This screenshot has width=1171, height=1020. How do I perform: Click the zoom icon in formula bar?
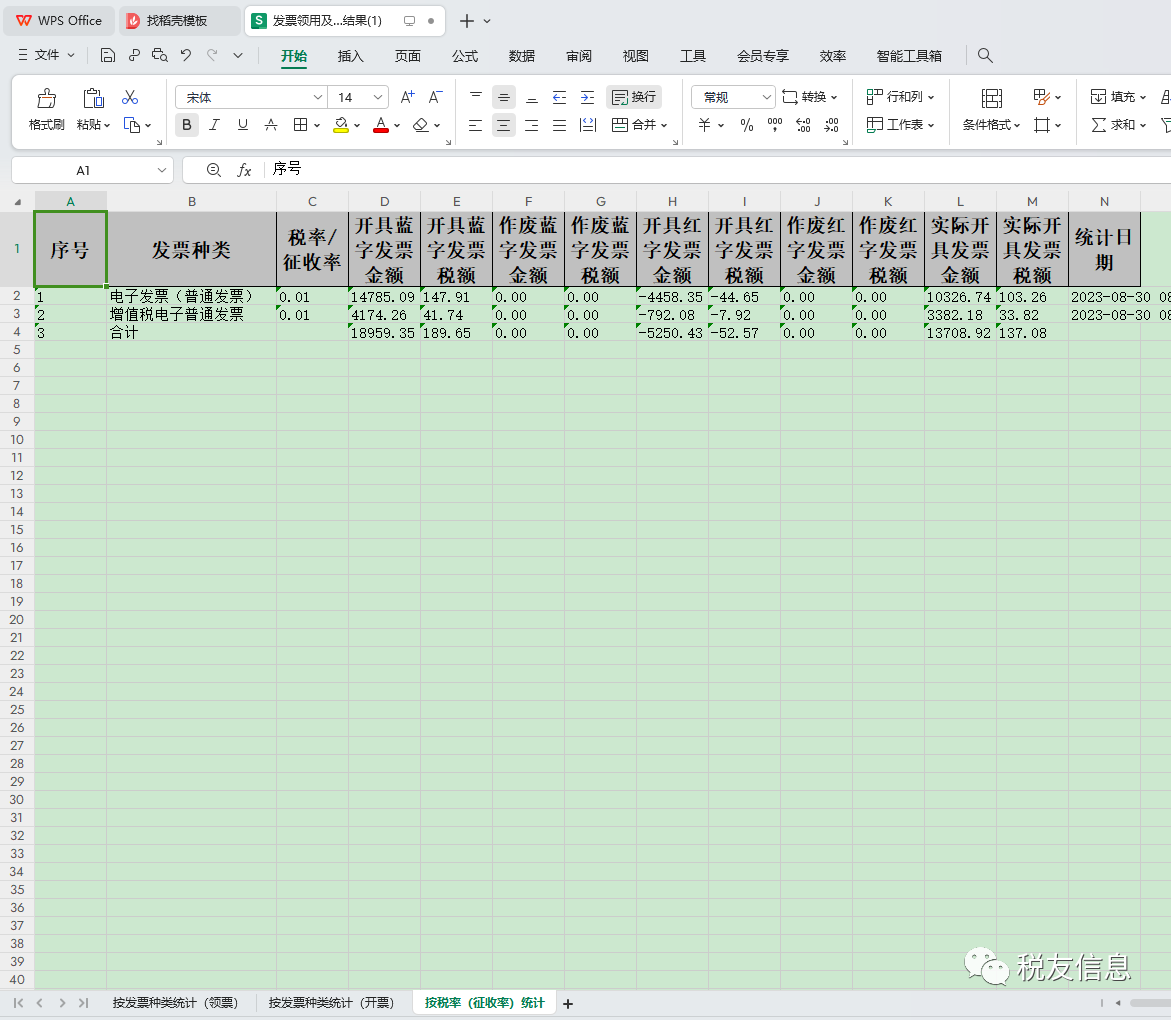click(214, 170)
